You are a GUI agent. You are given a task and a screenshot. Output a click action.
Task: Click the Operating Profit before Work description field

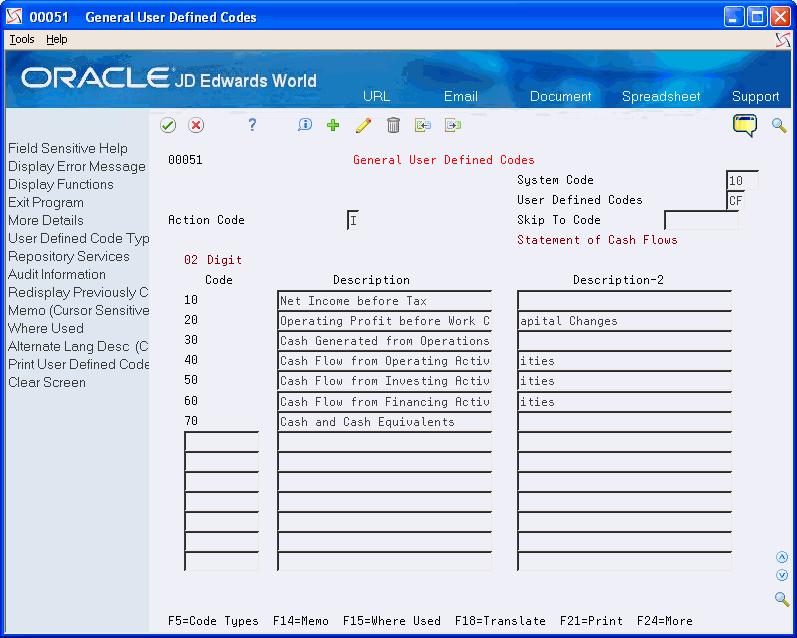pyautogui.click(x=385, y=321)
